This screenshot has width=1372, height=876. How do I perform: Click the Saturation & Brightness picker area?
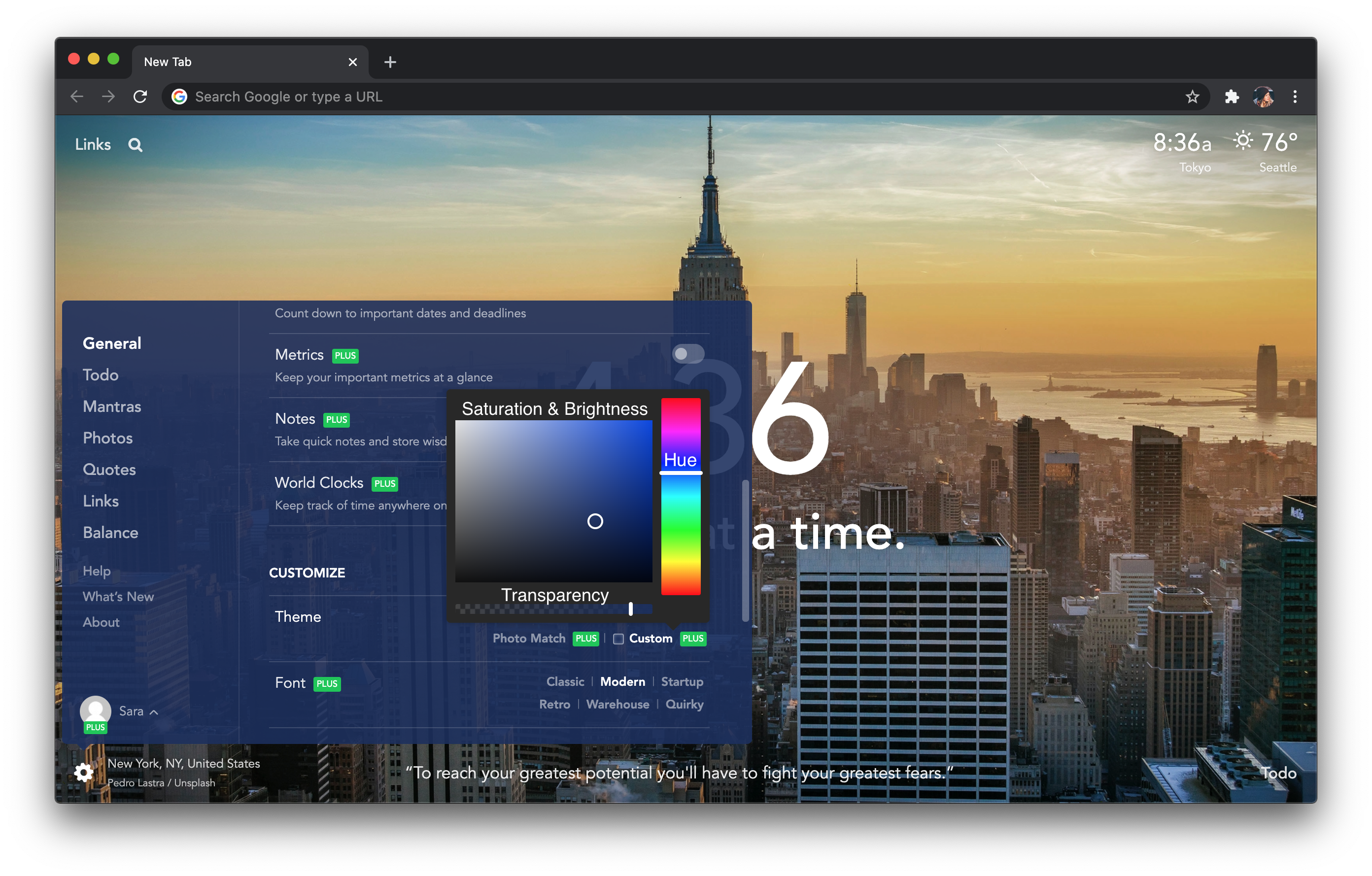click(553, 501)
